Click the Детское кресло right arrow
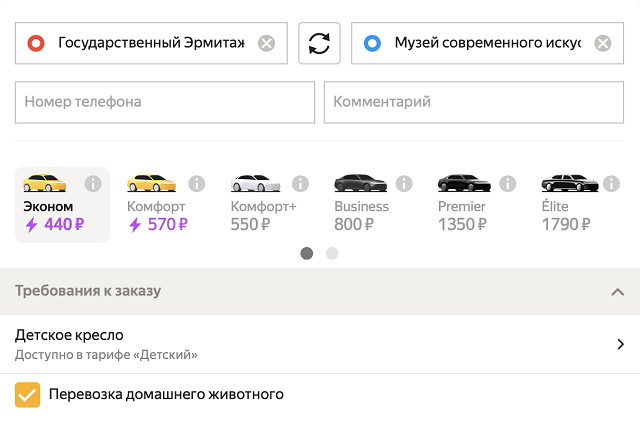The image size is (640, 440). pos(621,344)
